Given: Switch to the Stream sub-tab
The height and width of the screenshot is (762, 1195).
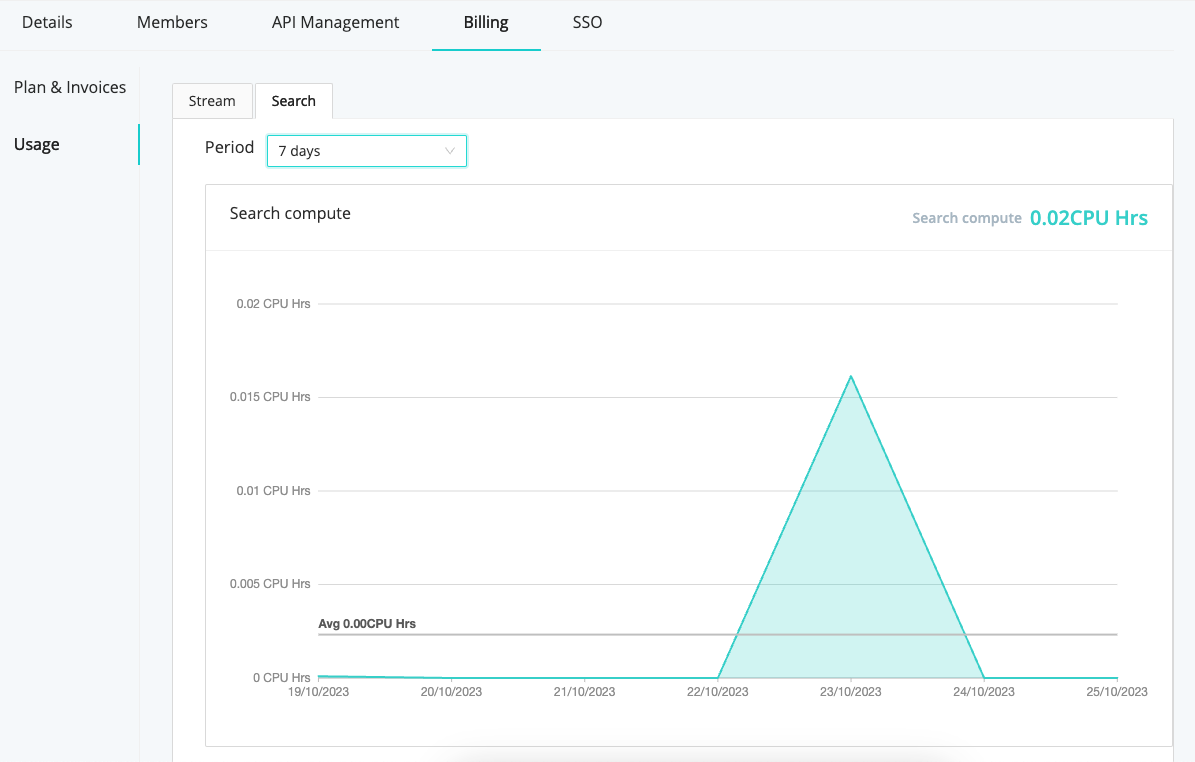Looking at the screenshot, I should (x=212, y=100).
